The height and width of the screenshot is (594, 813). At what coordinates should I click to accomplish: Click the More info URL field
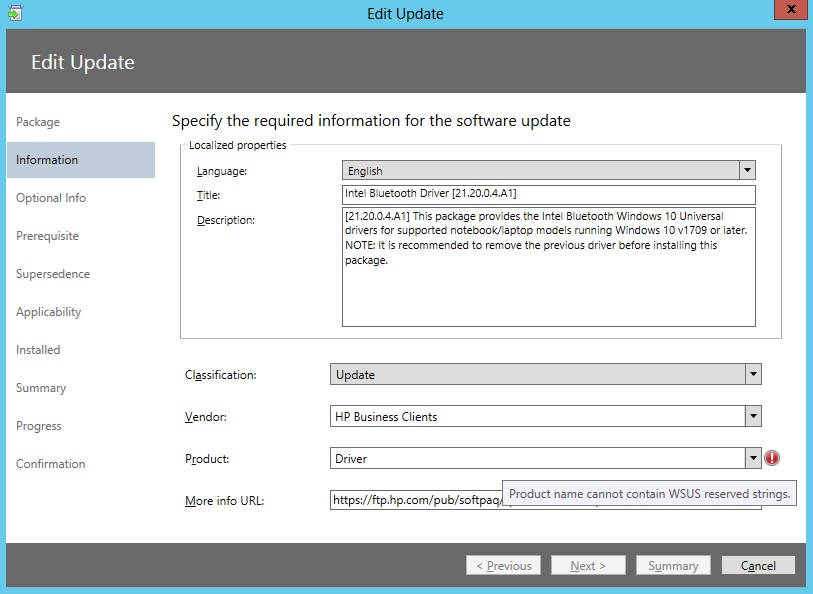click(416, 500)
